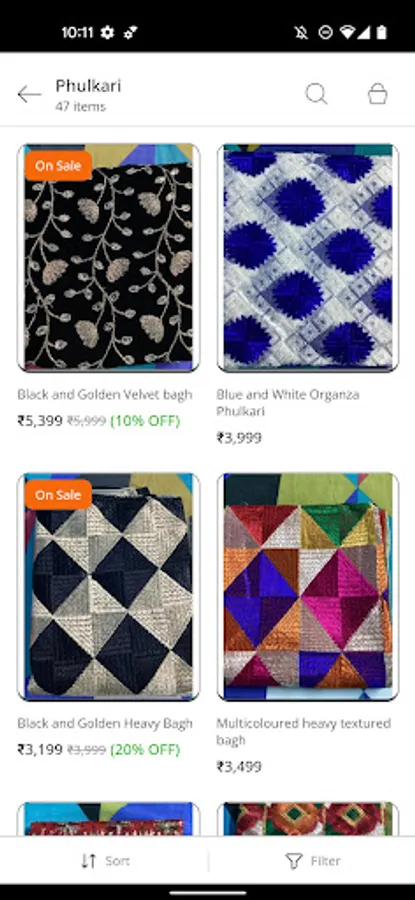Select the Black and Golden Velvet bagh title
Viewport: 415px width, 900px height.
(x=104, y=395)
